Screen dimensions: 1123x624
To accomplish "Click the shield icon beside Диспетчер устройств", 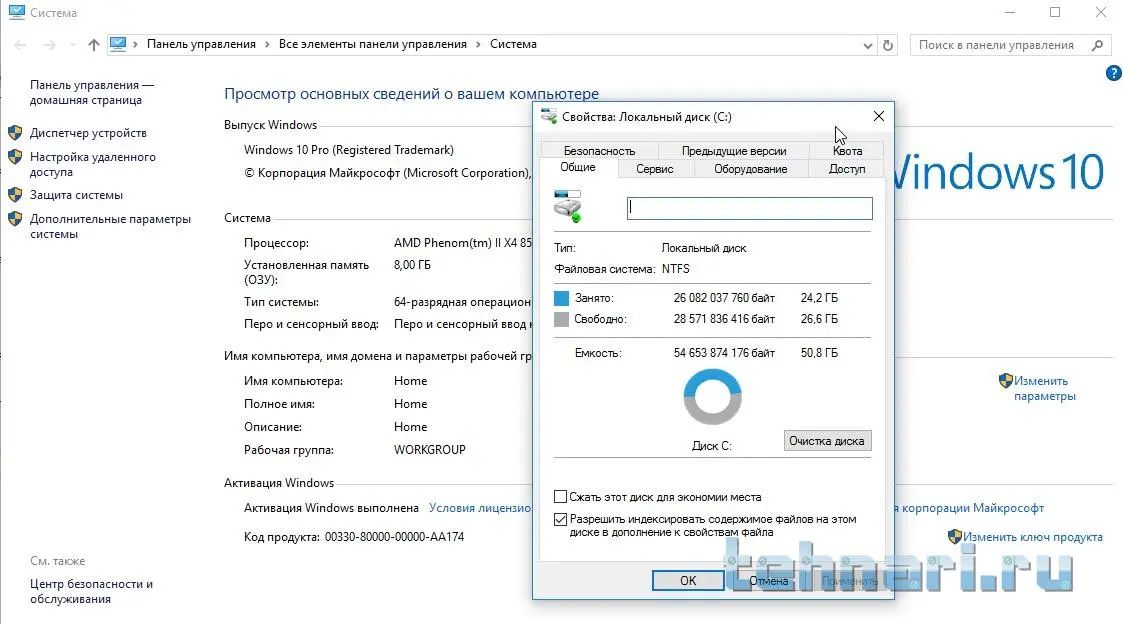I will [15, 133].
